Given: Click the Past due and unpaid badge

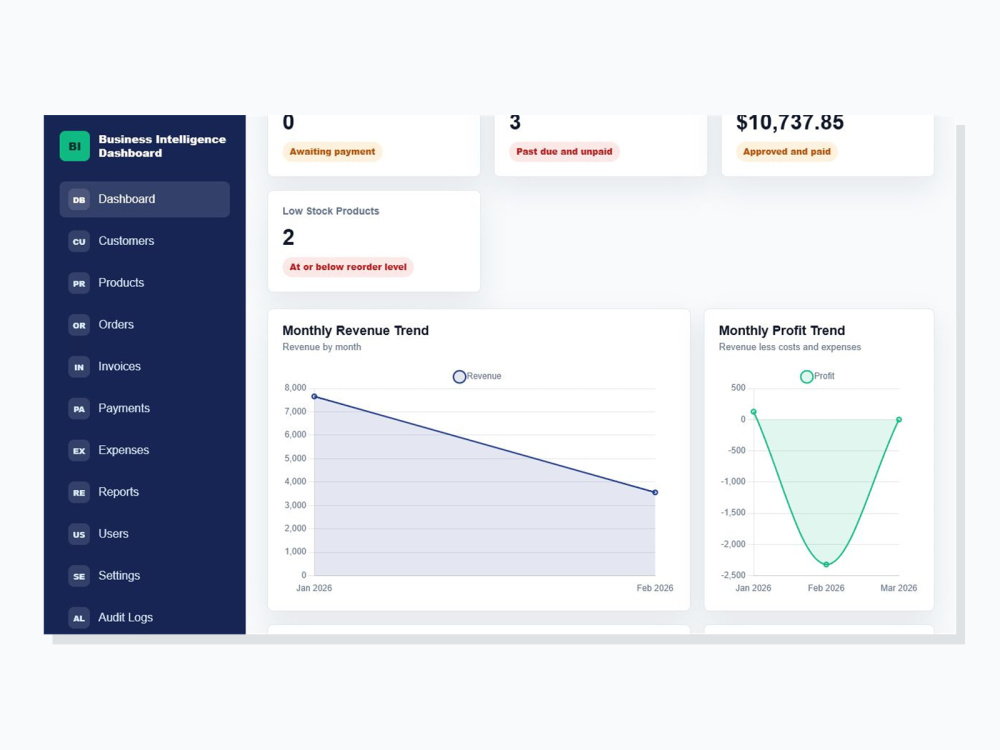Looking at the screenshot, I should [564, 152].
